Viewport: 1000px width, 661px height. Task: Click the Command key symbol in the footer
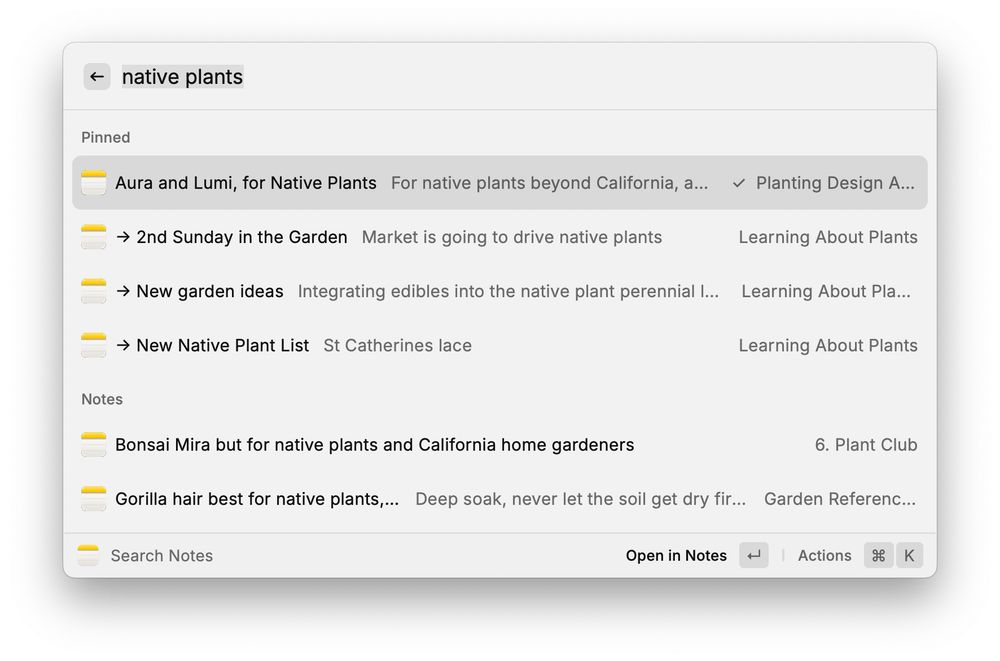(878, 556)
